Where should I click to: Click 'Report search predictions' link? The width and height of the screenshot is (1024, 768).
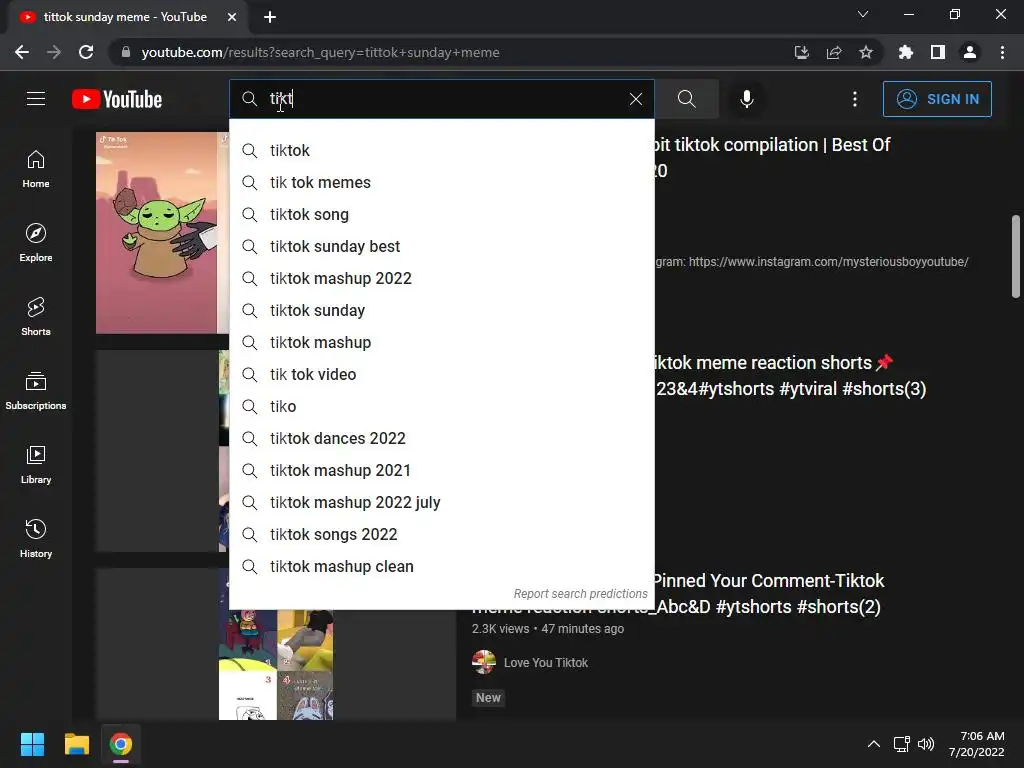point(581,594)
